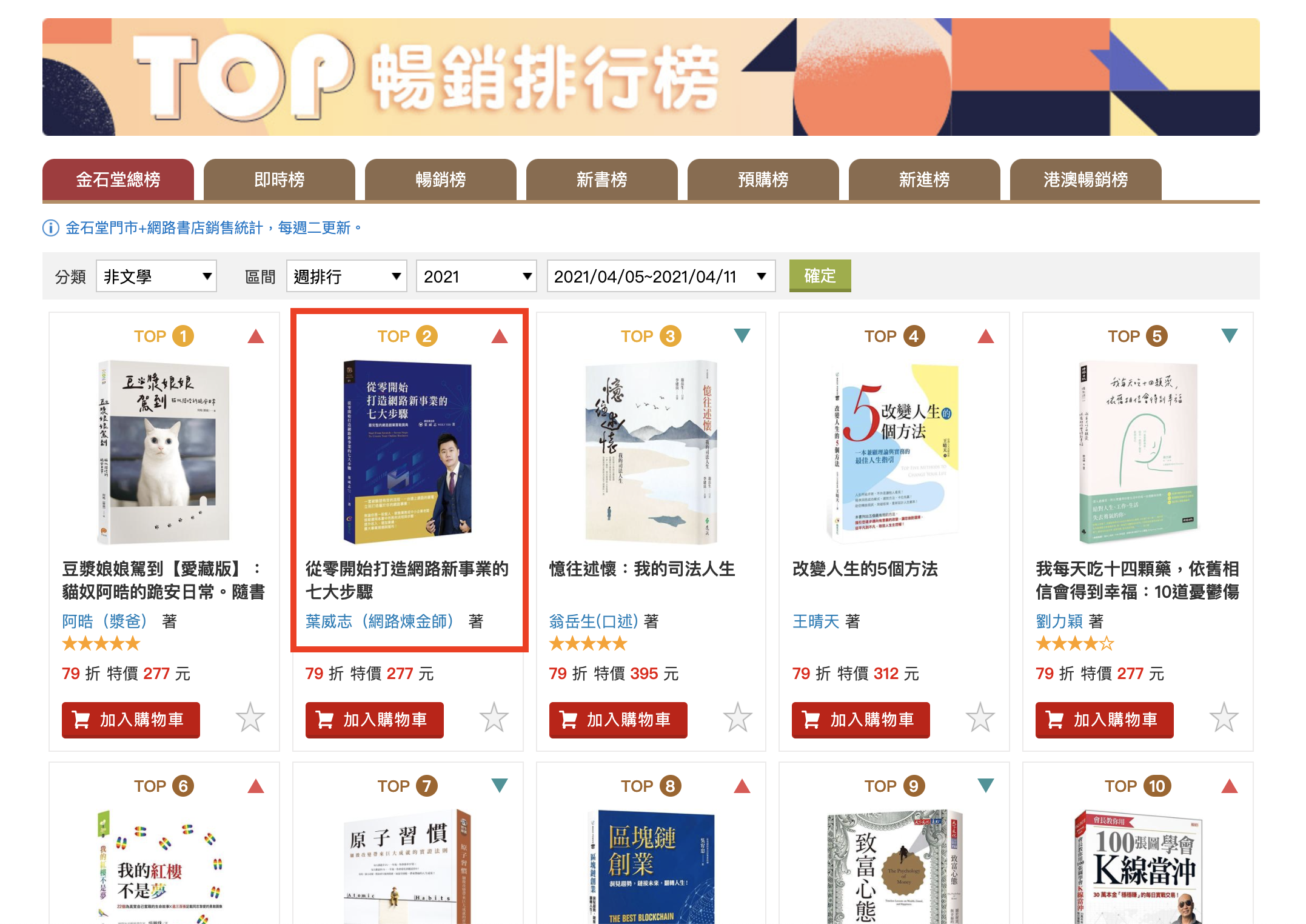This screenshot has width=1306, height=924.
Task: Open author link 王晴天
Action: coord(815,621)
